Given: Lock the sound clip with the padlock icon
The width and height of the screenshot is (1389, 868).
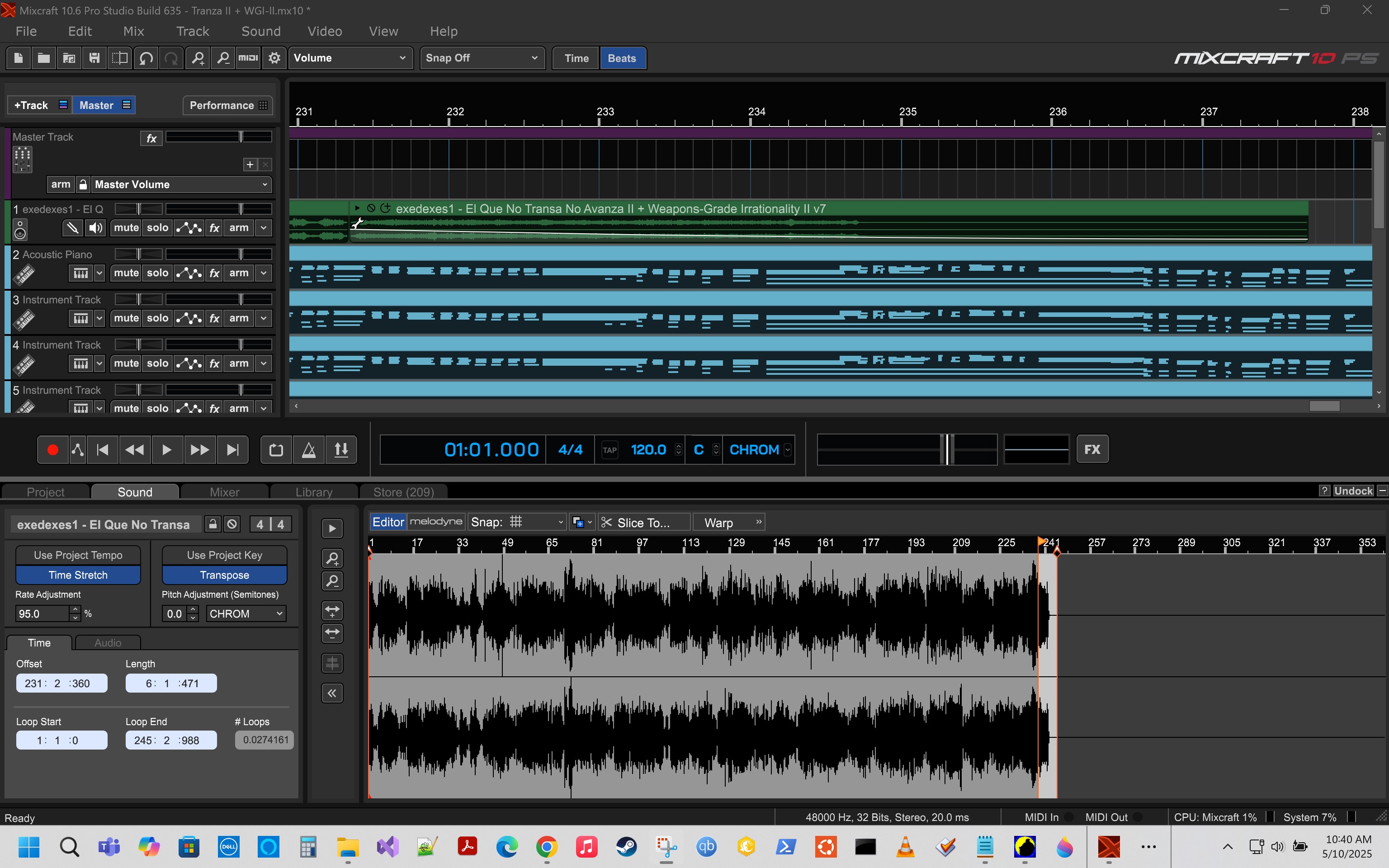Looking at the screenshot, I should tap(213, 524).
